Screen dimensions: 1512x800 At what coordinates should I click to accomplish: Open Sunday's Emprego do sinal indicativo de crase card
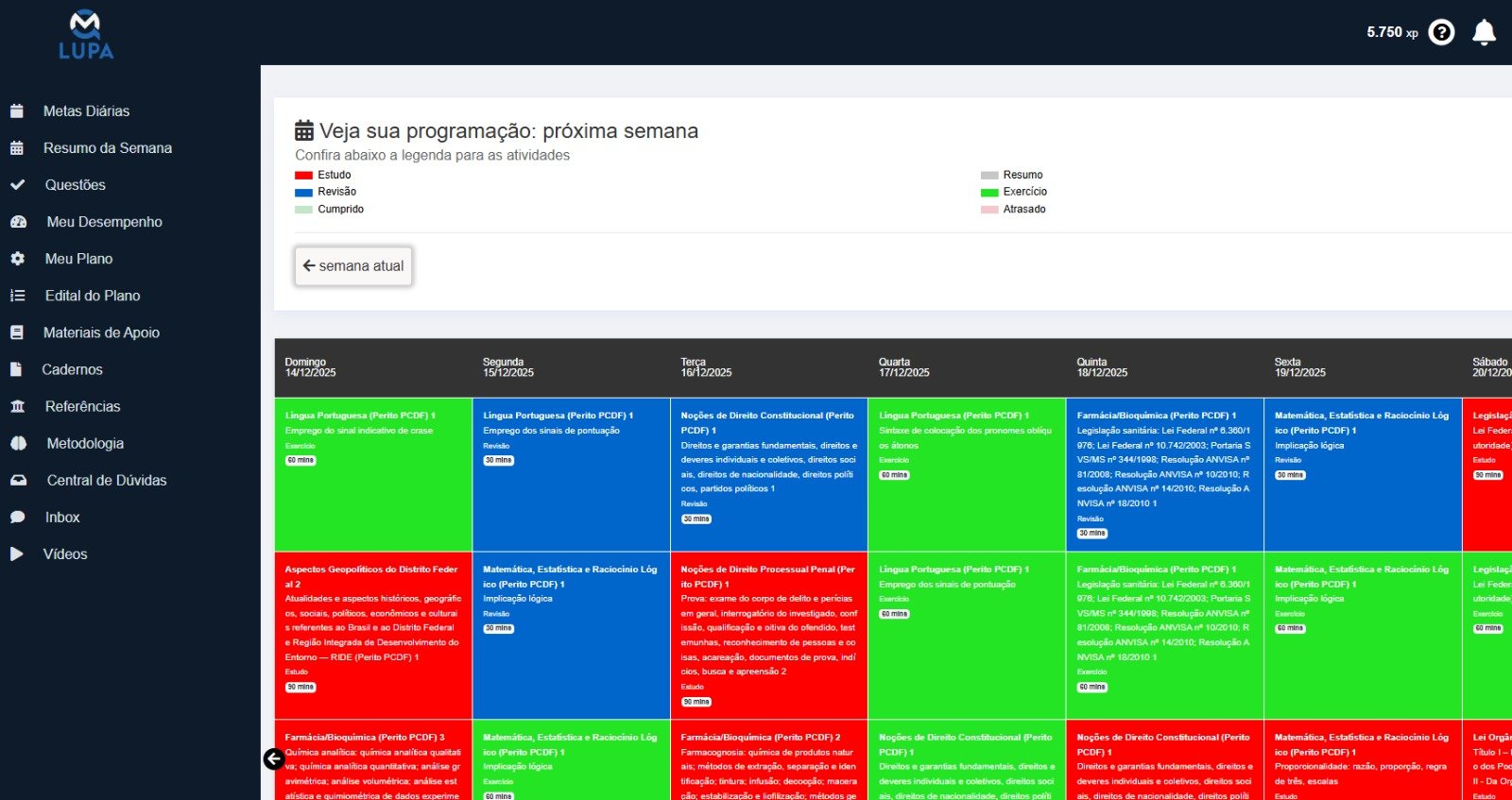point(373,474)
